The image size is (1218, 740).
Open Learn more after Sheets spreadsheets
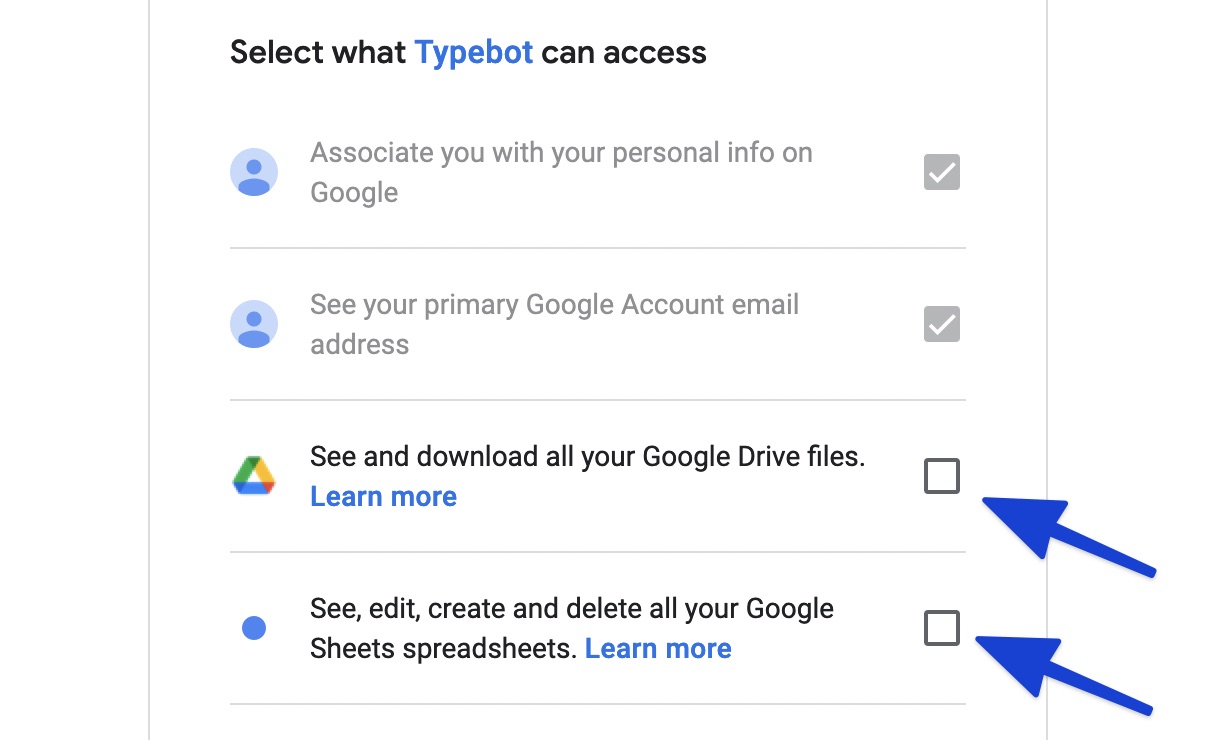[658, 649]
